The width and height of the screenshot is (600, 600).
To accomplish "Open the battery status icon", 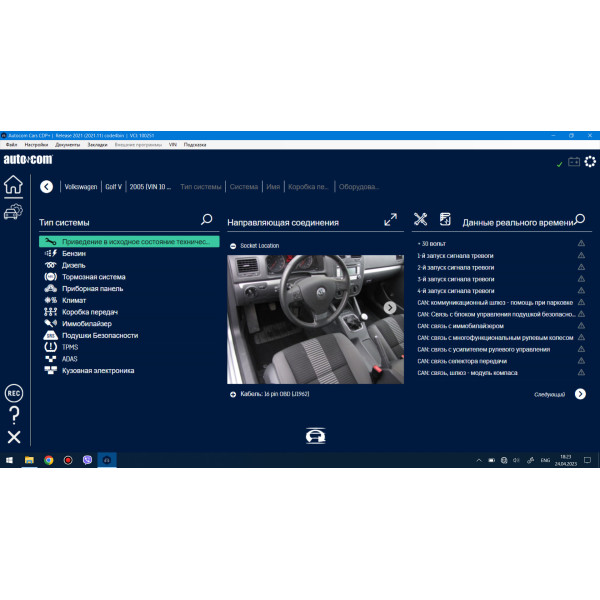I will [x=574, y=162].
